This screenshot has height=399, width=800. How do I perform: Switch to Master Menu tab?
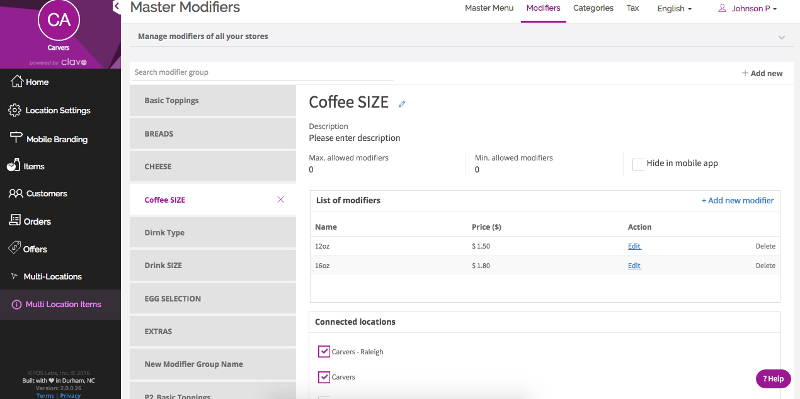pyautogui.click(x=489, y=8)
